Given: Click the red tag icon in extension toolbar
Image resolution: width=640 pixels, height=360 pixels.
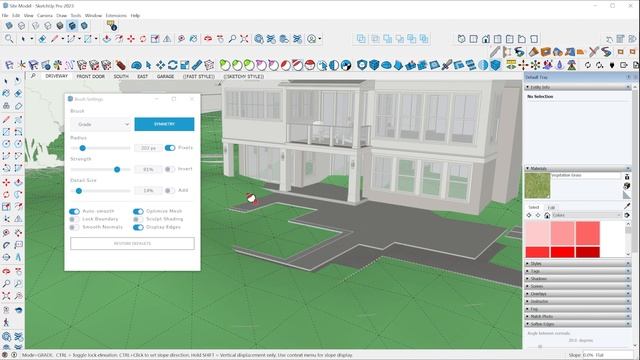Looking at the screenshot, I should pyautogui.click(x=120, y=65).
